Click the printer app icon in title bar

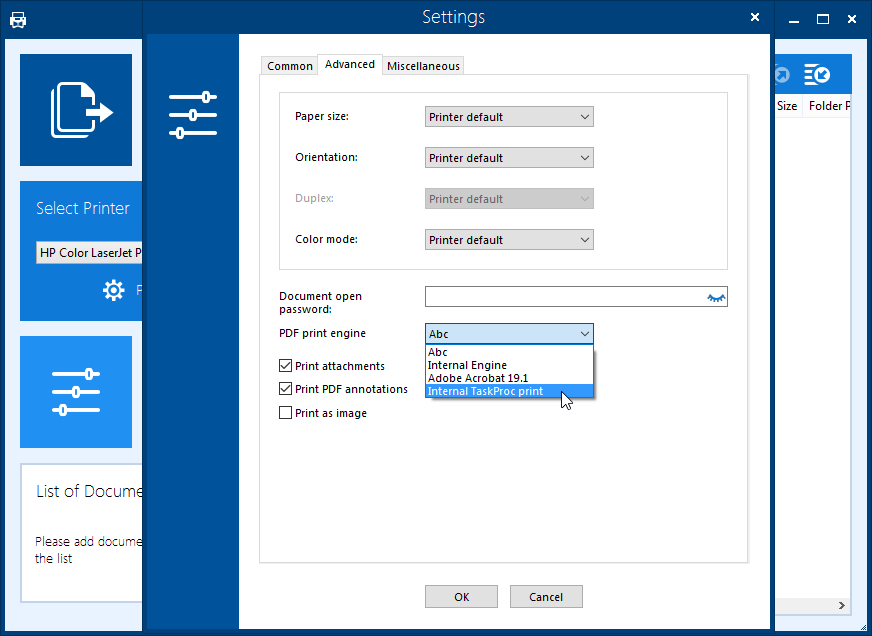pyautogui.click(x=18, y=19)
